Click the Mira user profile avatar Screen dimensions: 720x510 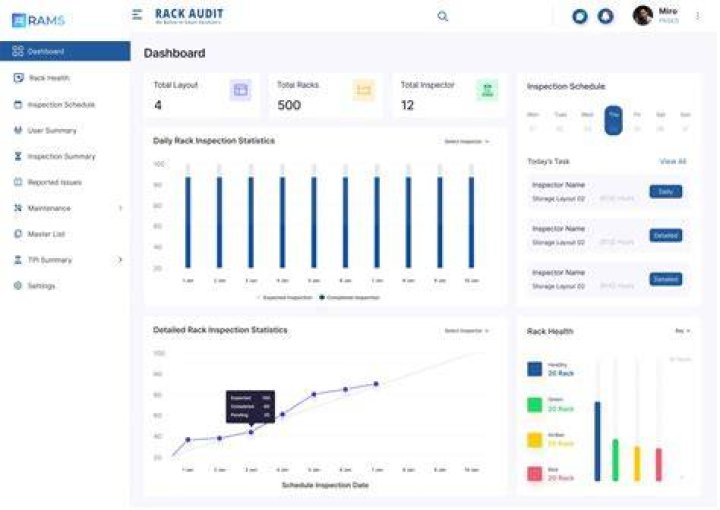pyautogui.click(x=642, y=16)
